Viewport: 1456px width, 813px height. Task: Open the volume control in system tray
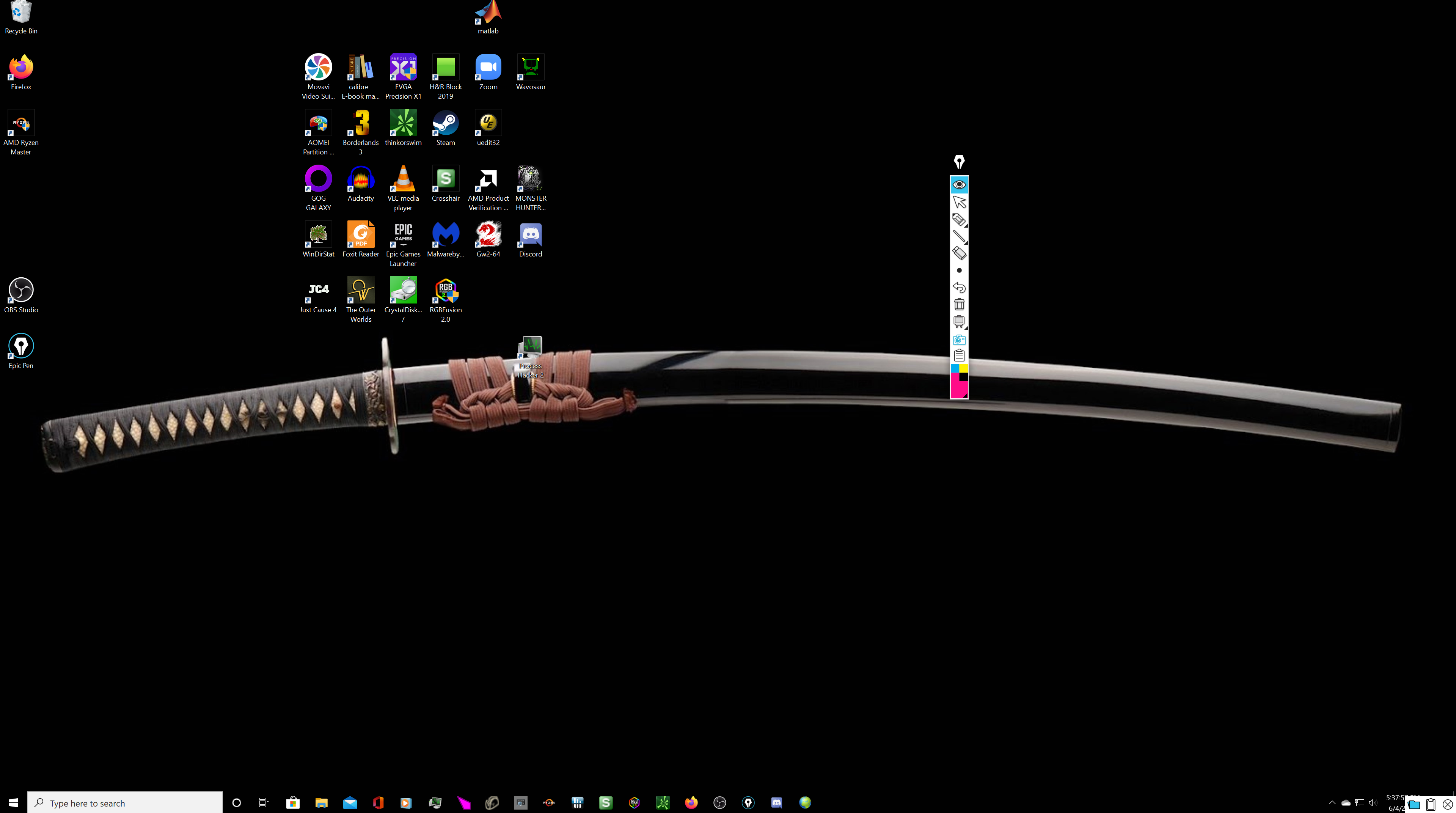[1373, 803]
